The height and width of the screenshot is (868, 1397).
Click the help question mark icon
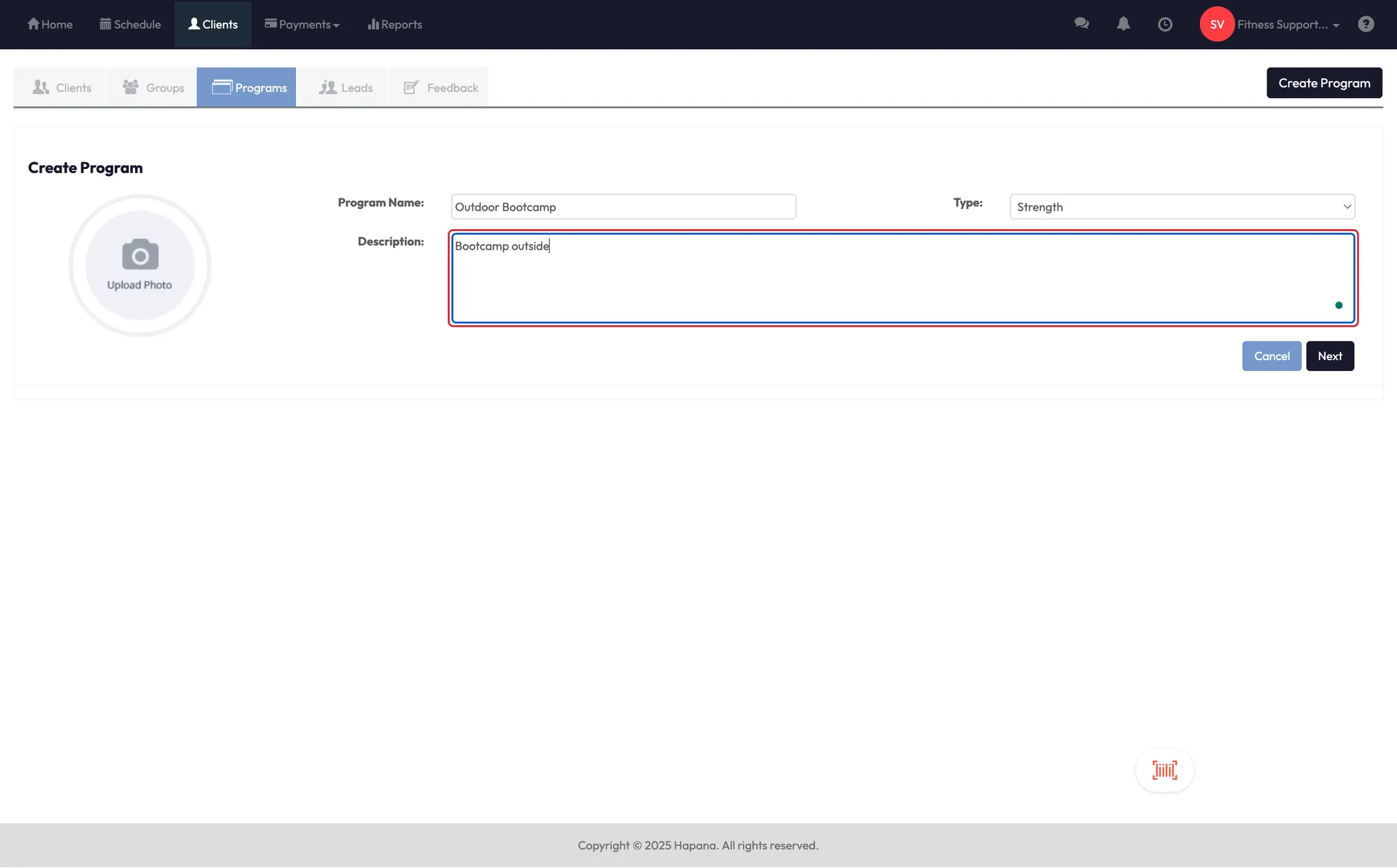1366,25
